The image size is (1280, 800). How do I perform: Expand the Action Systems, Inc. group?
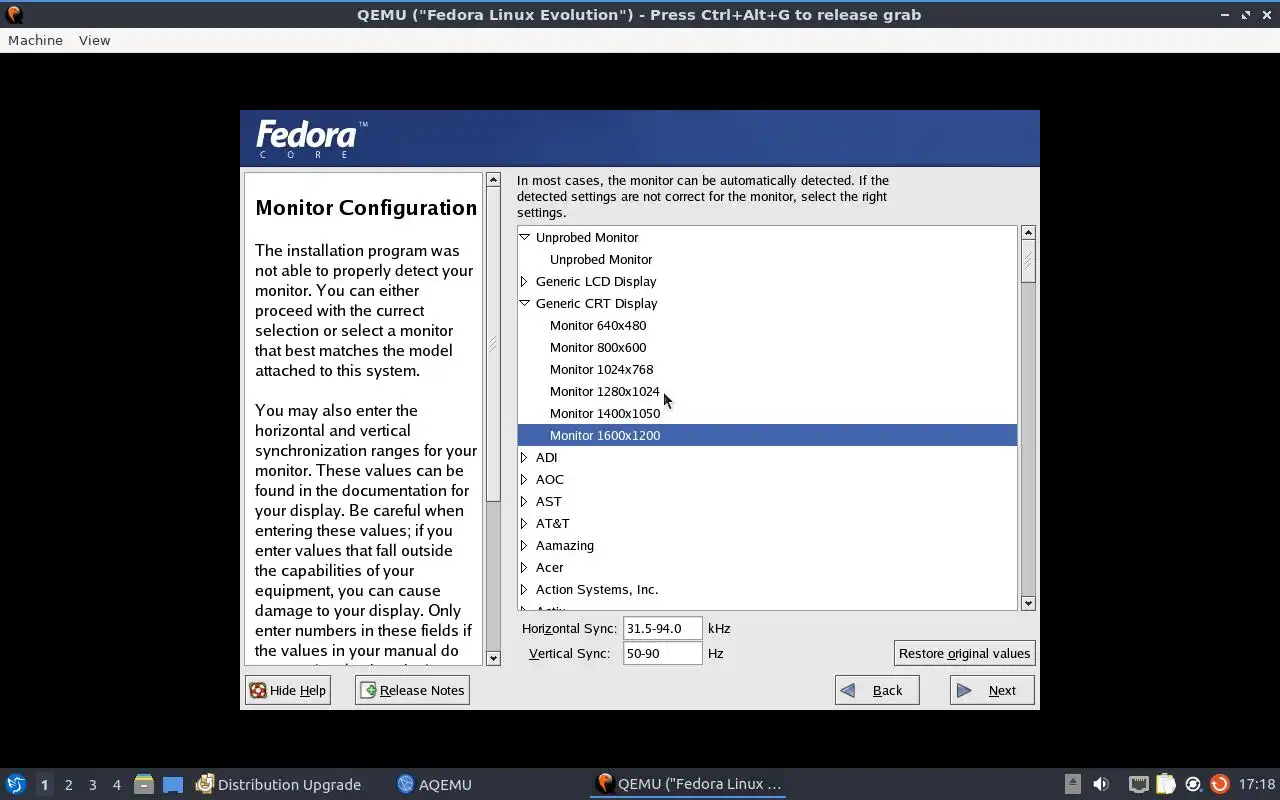coord(524,589)
